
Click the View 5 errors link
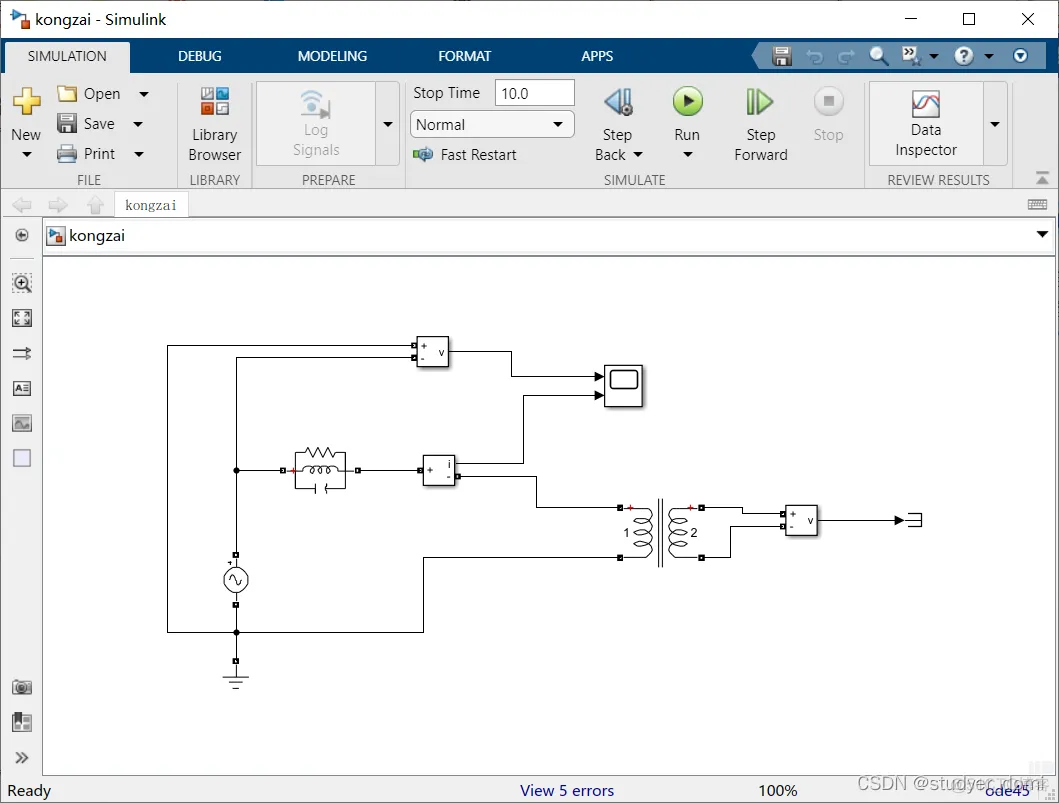click(567, 790)
